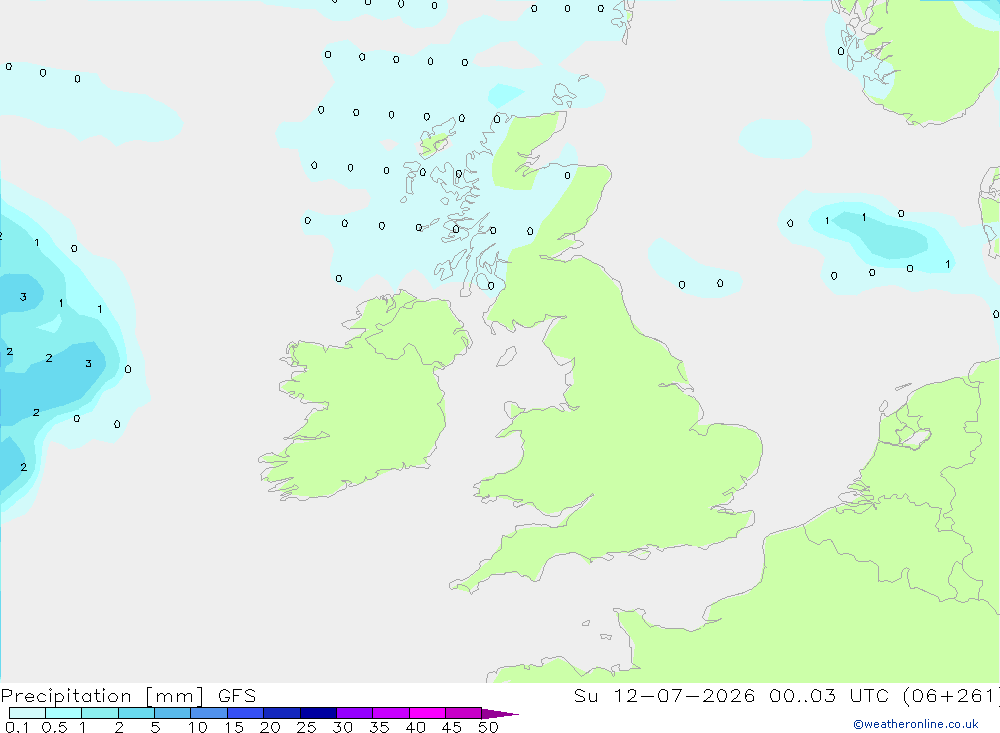Click the legend value '10'
1000x733 pixels.
[198, 727]
